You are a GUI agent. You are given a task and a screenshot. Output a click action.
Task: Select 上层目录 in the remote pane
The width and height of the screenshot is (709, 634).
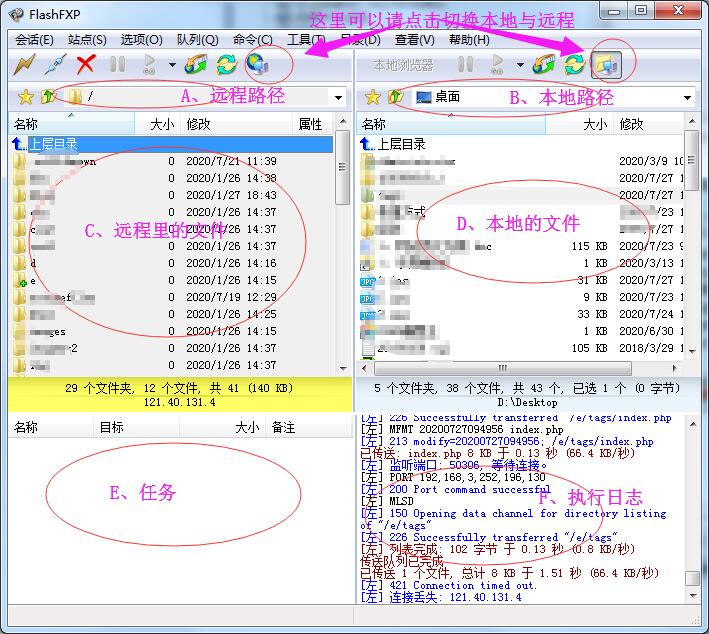point(171,144)
